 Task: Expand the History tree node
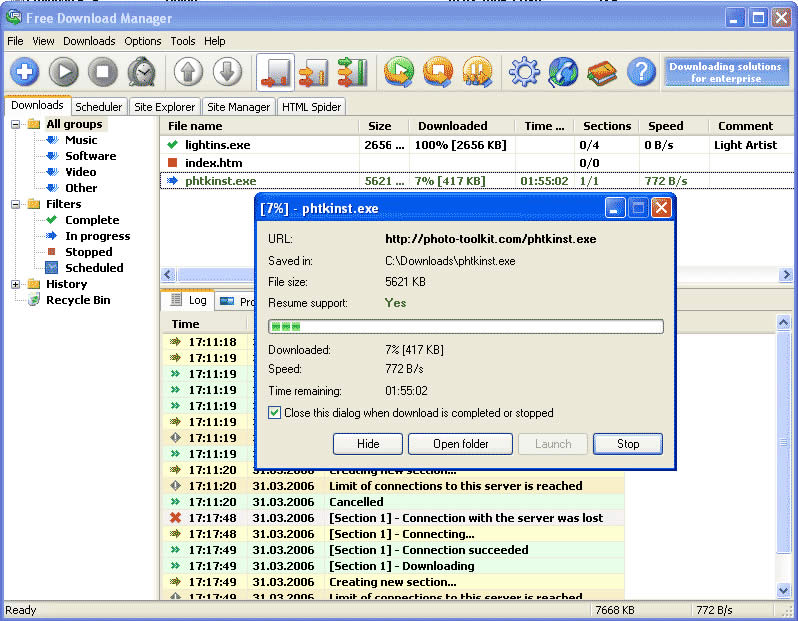point(16,284)
